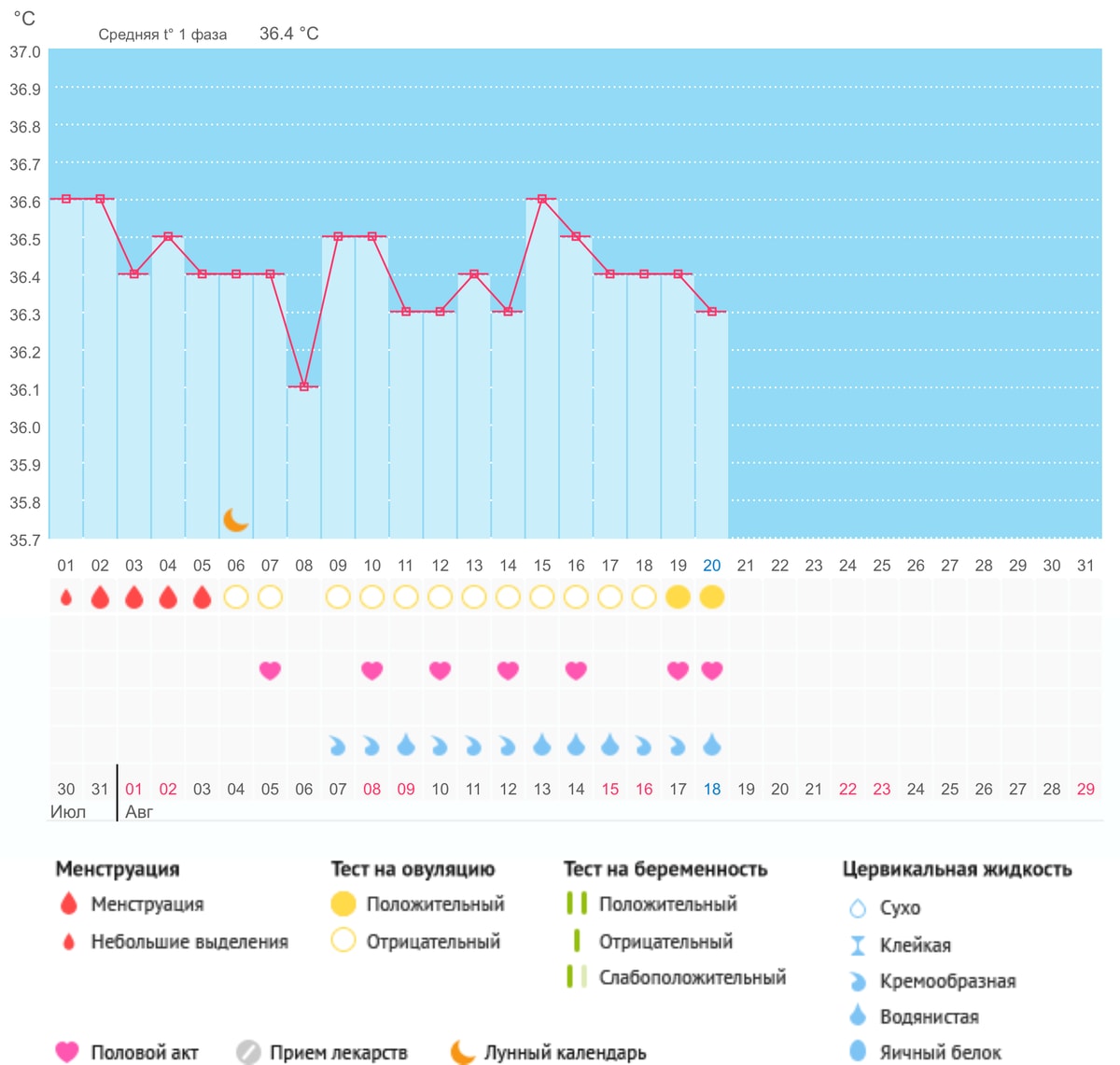The width and height of the screenshot is (1120, 1065).
Task: Select the watery drop icon on cycle day 11
Action: 406,744
